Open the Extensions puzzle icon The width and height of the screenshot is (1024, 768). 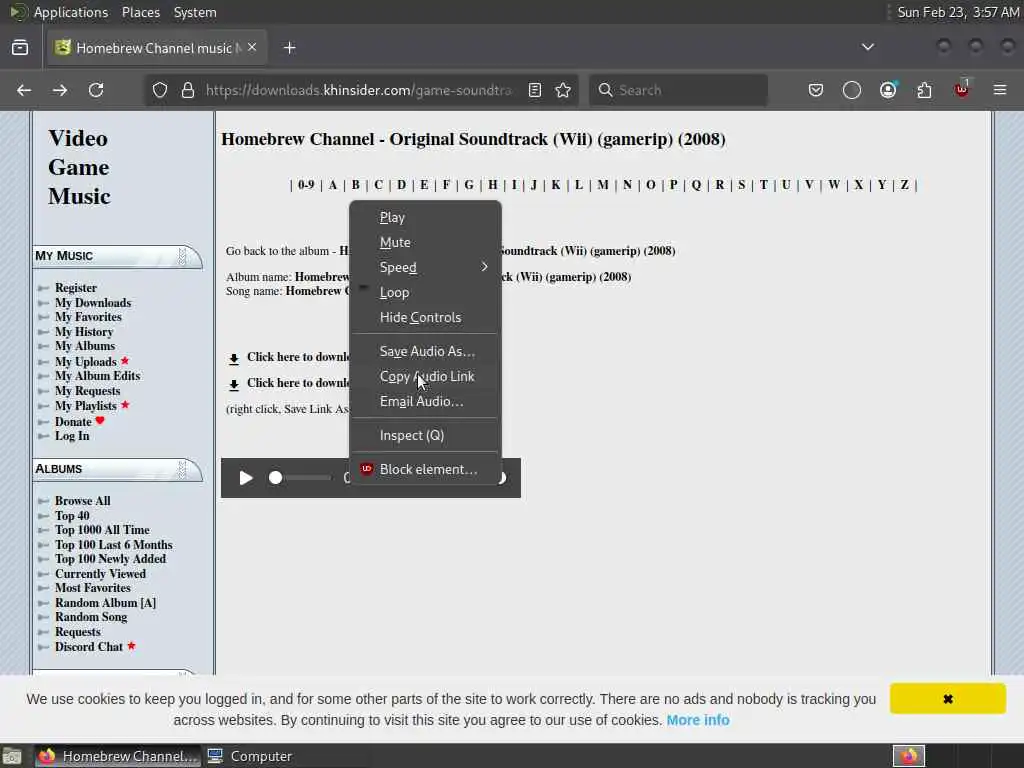click(x=924, y=90)
